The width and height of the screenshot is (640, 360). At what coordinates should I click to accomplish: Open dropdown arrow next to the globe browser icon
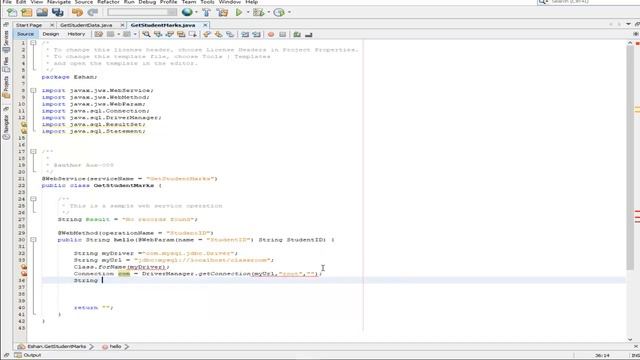[x=196, y=12]
